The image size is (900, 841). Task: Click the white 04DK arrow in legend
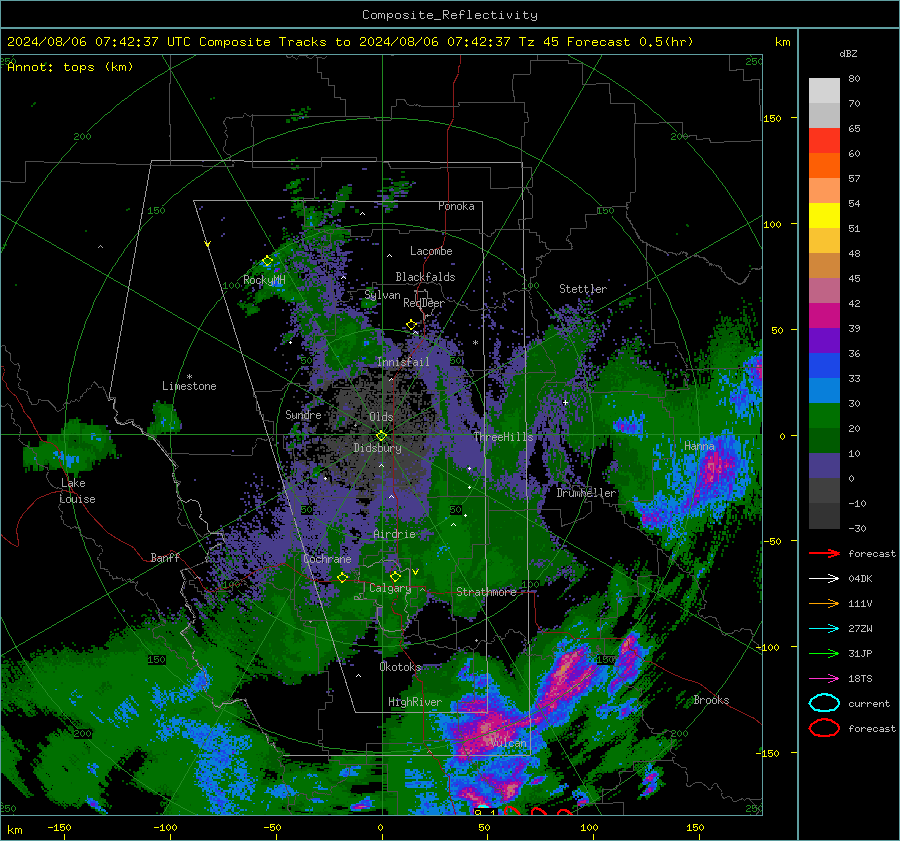click(824, 579)
